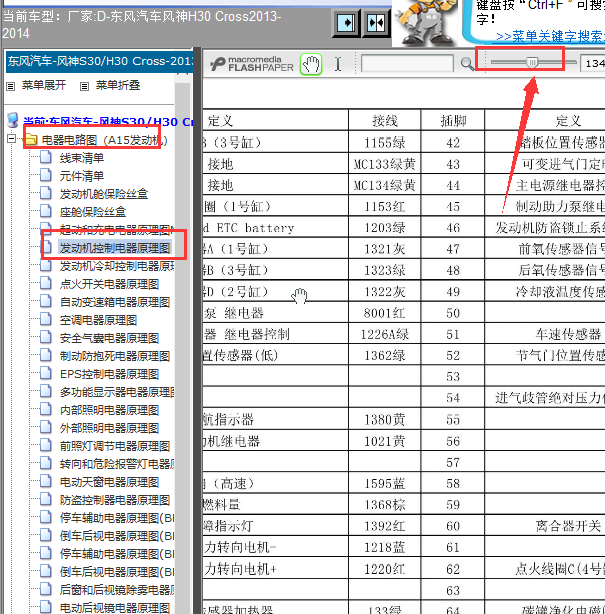Open 安全气囊电器原理图 entry

coord(109,338)
